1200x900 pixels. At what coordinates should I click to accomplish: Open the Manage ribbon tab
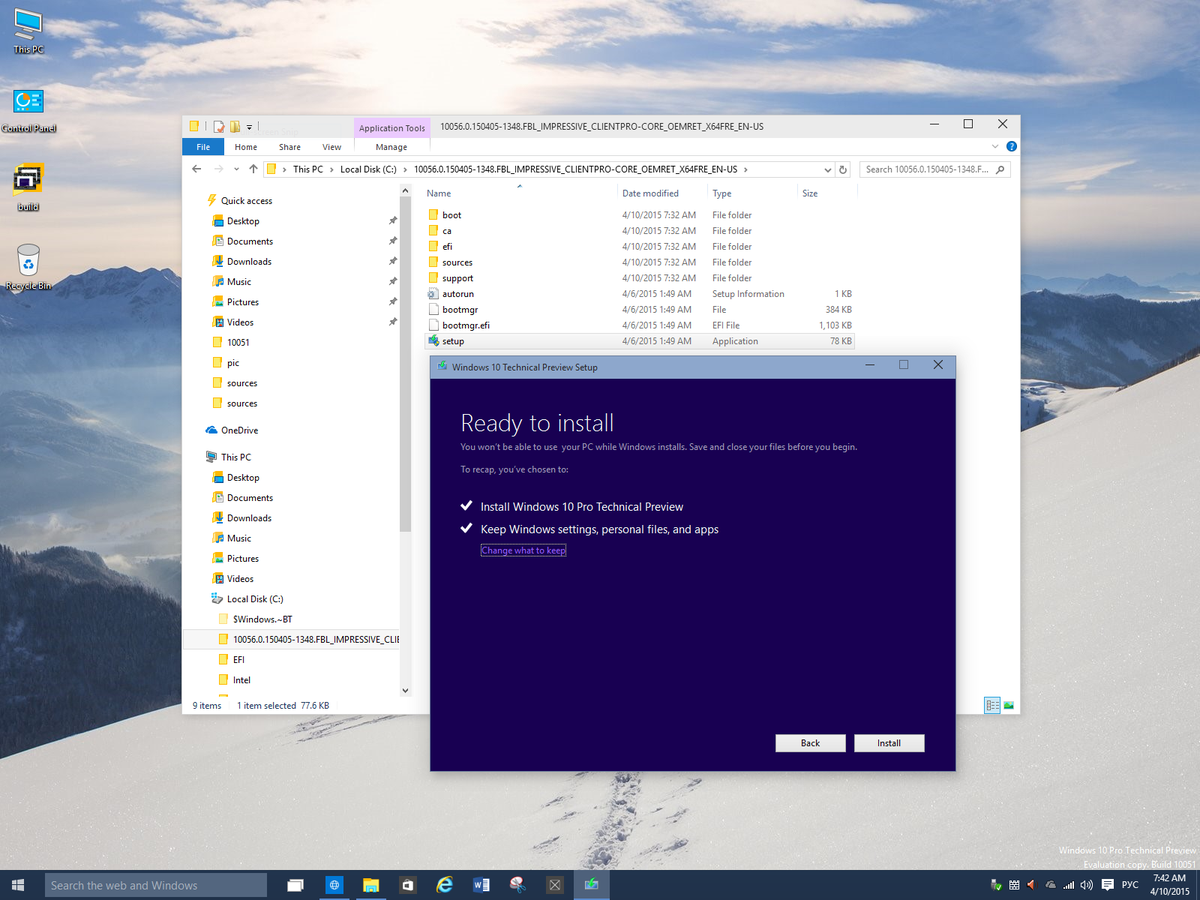(x=391, y=147)
